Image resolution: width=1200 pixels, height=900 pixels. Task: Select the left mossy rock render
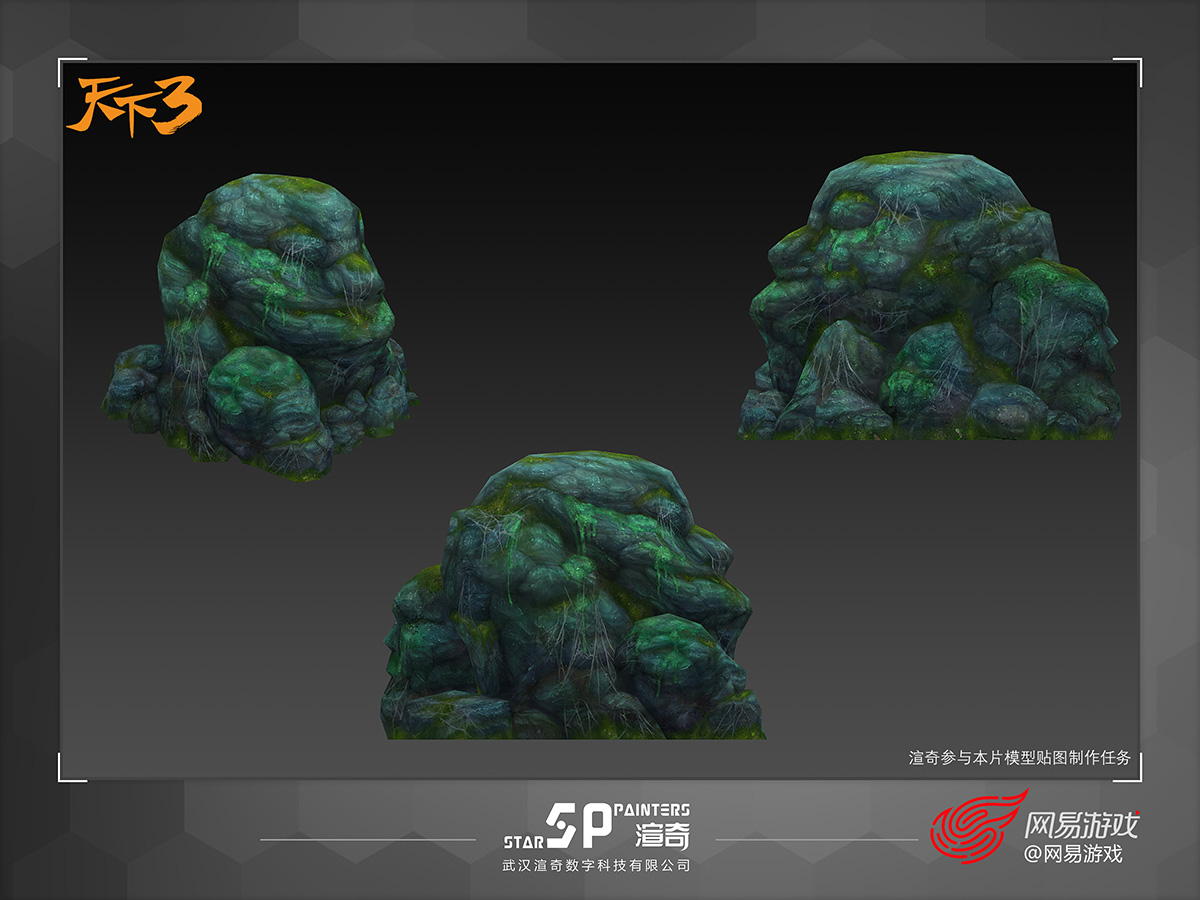coord(260,325)
